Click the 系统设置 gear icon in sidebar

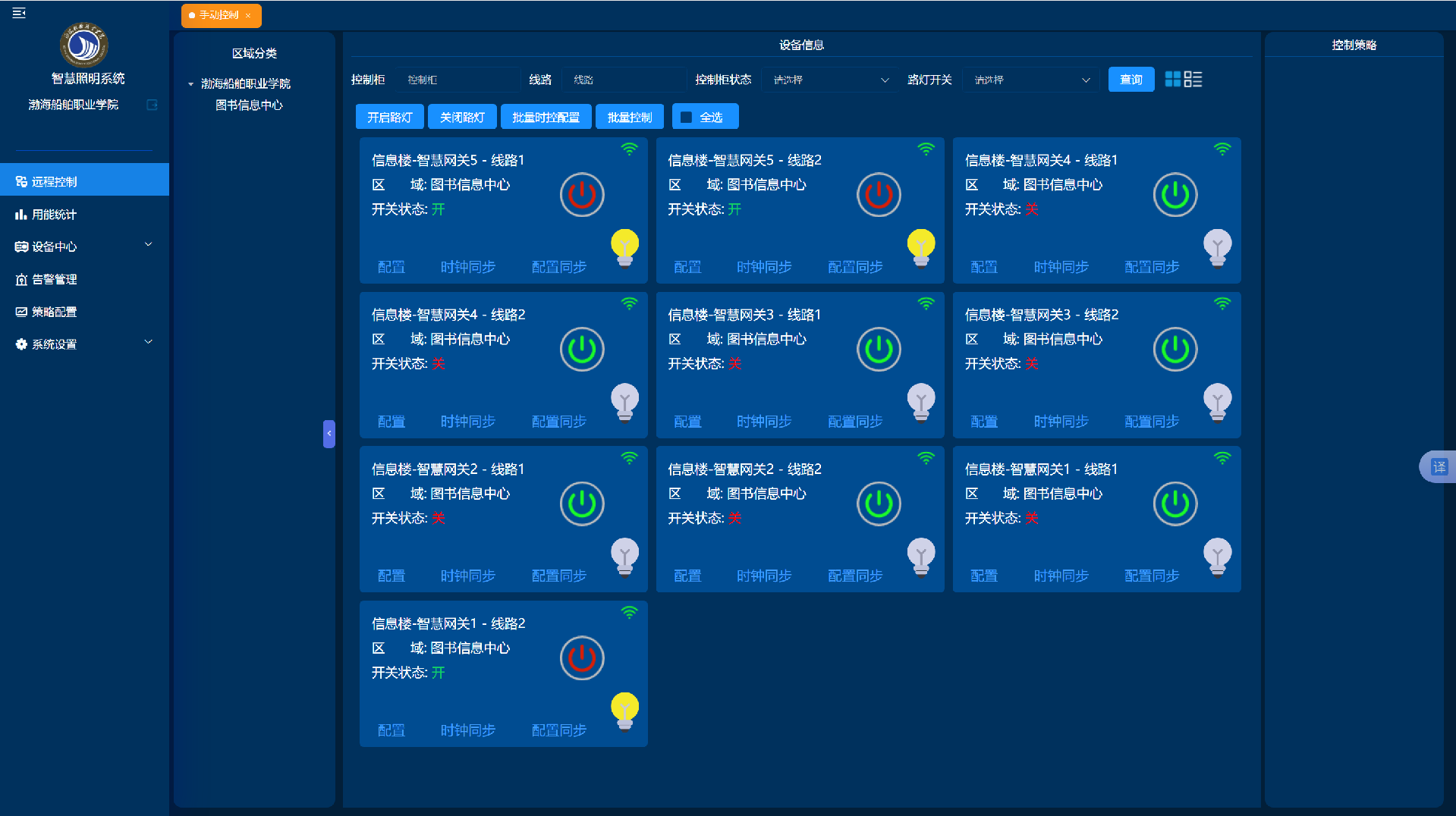click(x=20, y=344)
